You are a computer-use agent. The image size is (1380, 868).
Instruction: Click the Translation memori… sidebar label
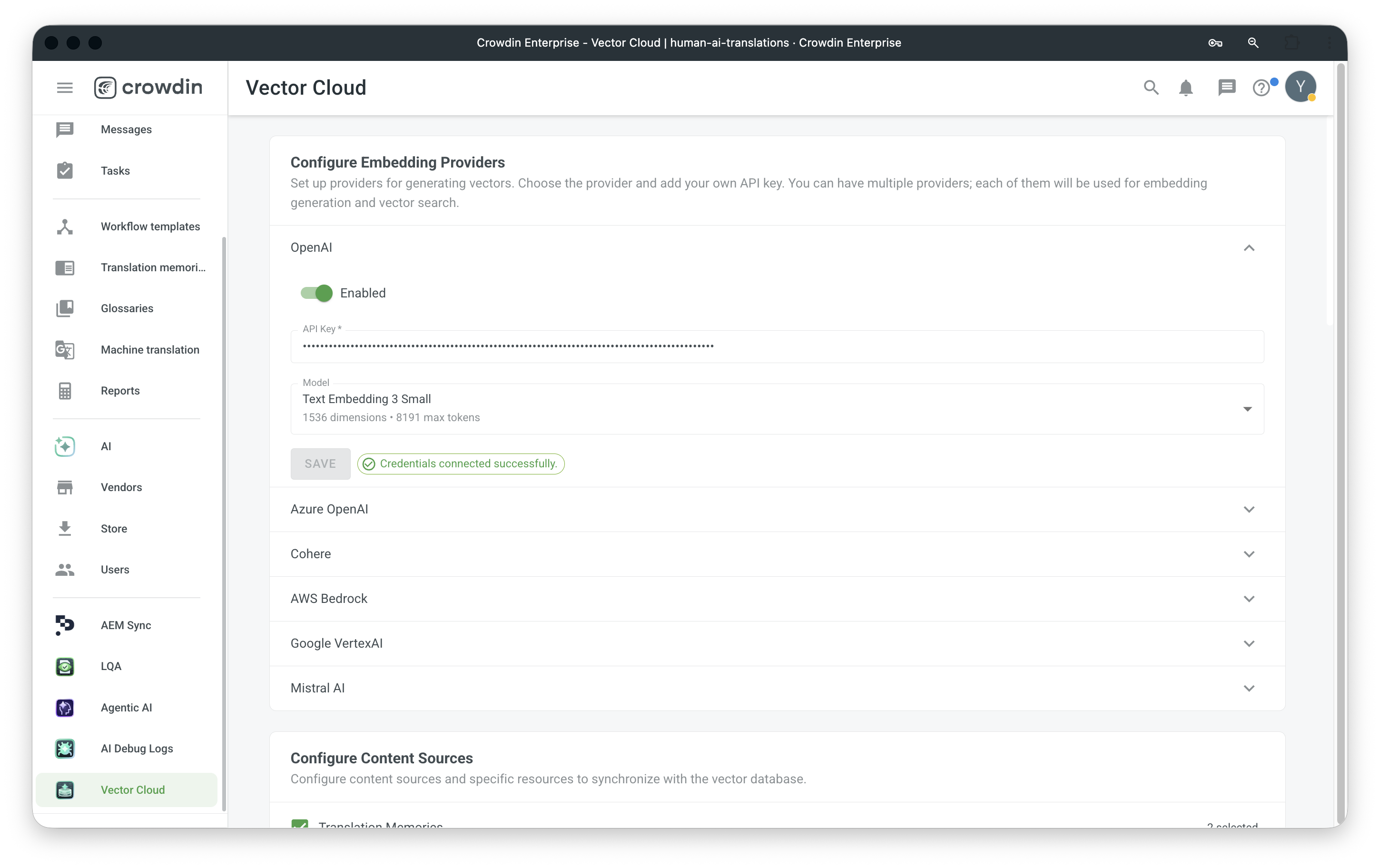[x=153, y=267]
